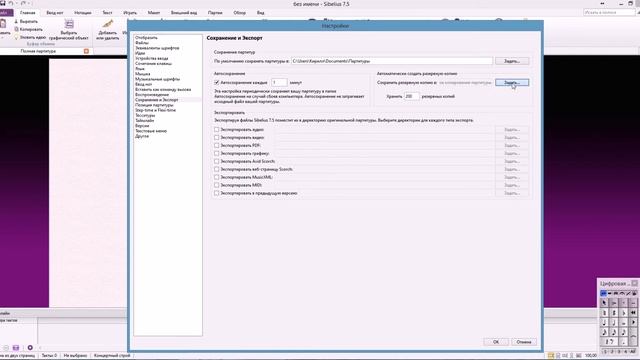Choose the sharp accidental on the keypad
640x360 pixels.
pyautogui.click(x=614, y=313)
